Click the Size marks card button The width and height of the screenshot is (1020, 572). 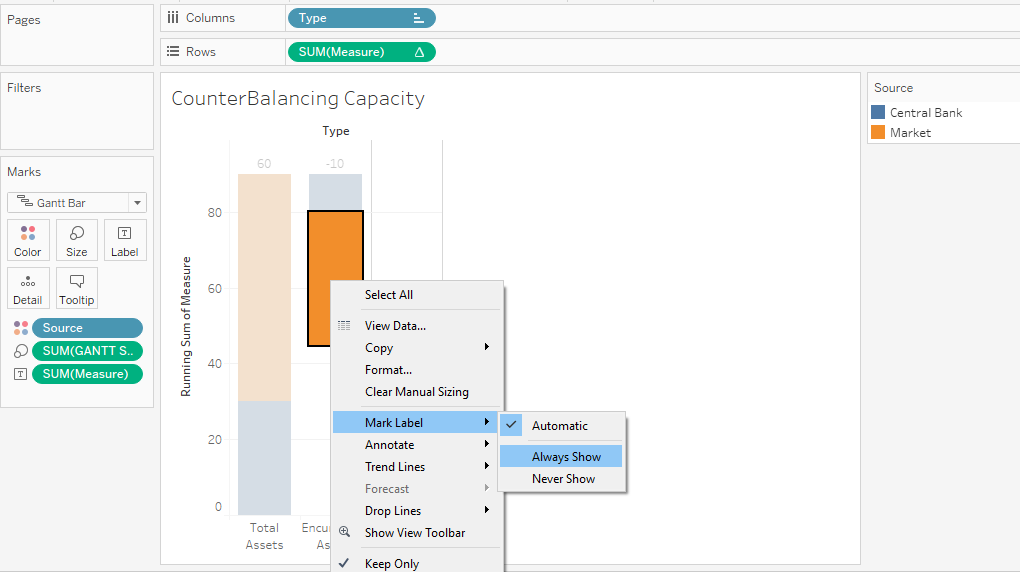tap(77, 240)
